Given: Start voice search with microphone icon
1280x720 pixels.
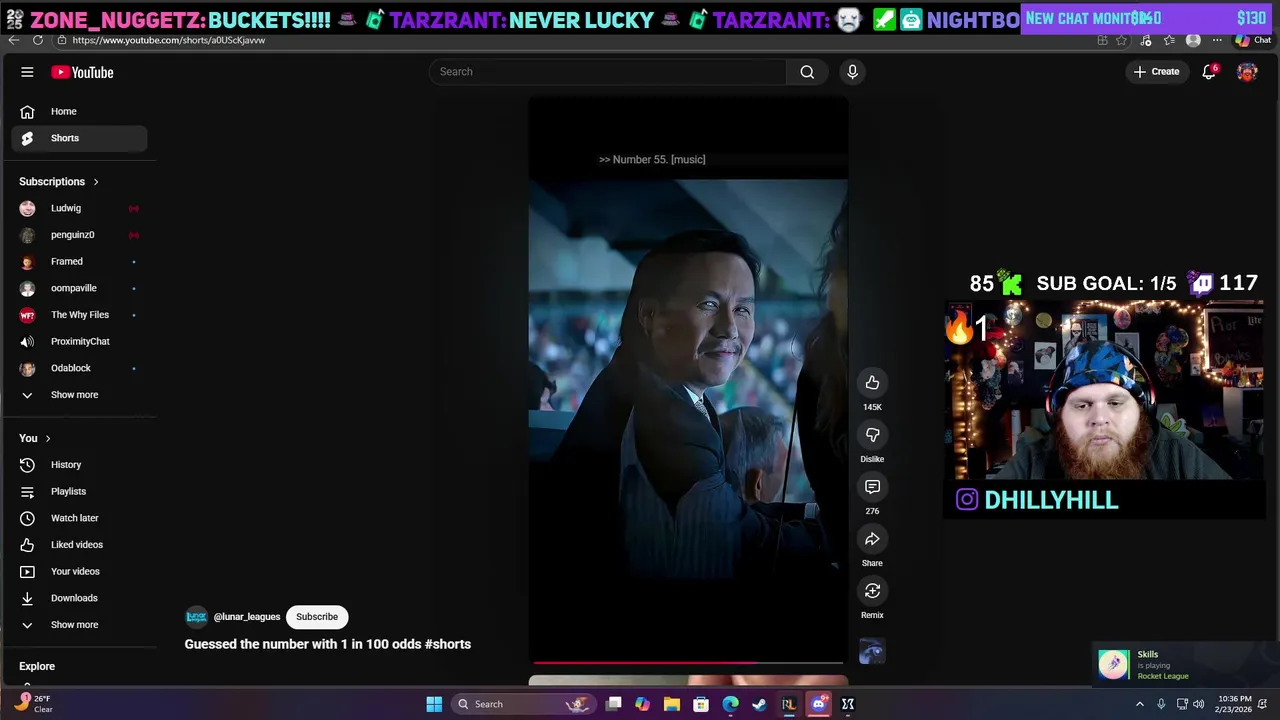Looking at the screenshot, I should pyautogui.click(x=852, y=72).
